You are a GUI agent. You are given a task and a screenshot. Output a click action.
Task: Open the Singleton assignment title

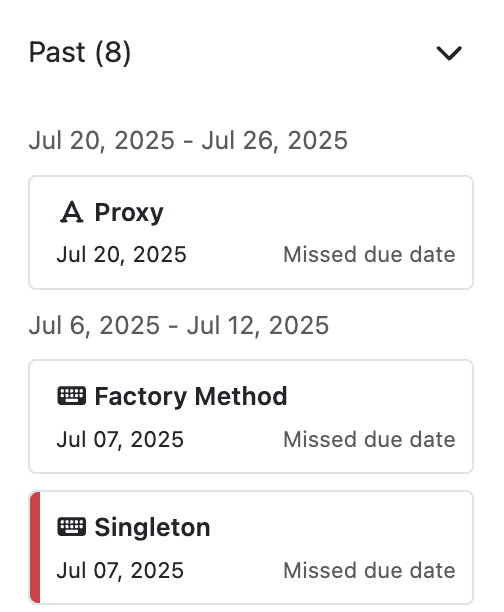pos(152,528)
